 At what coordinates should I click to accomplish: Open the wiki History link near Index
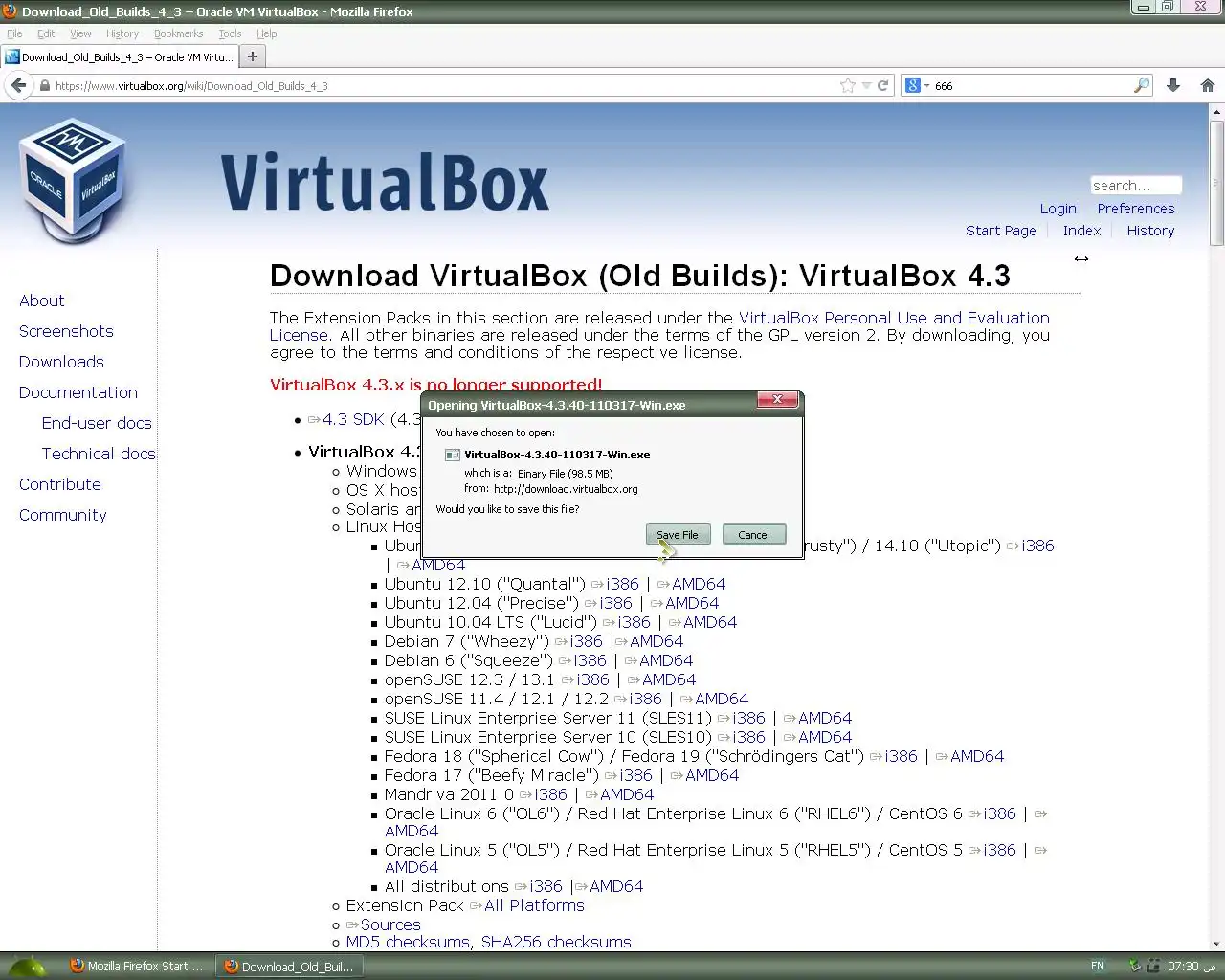click(x=1150, y=231)
